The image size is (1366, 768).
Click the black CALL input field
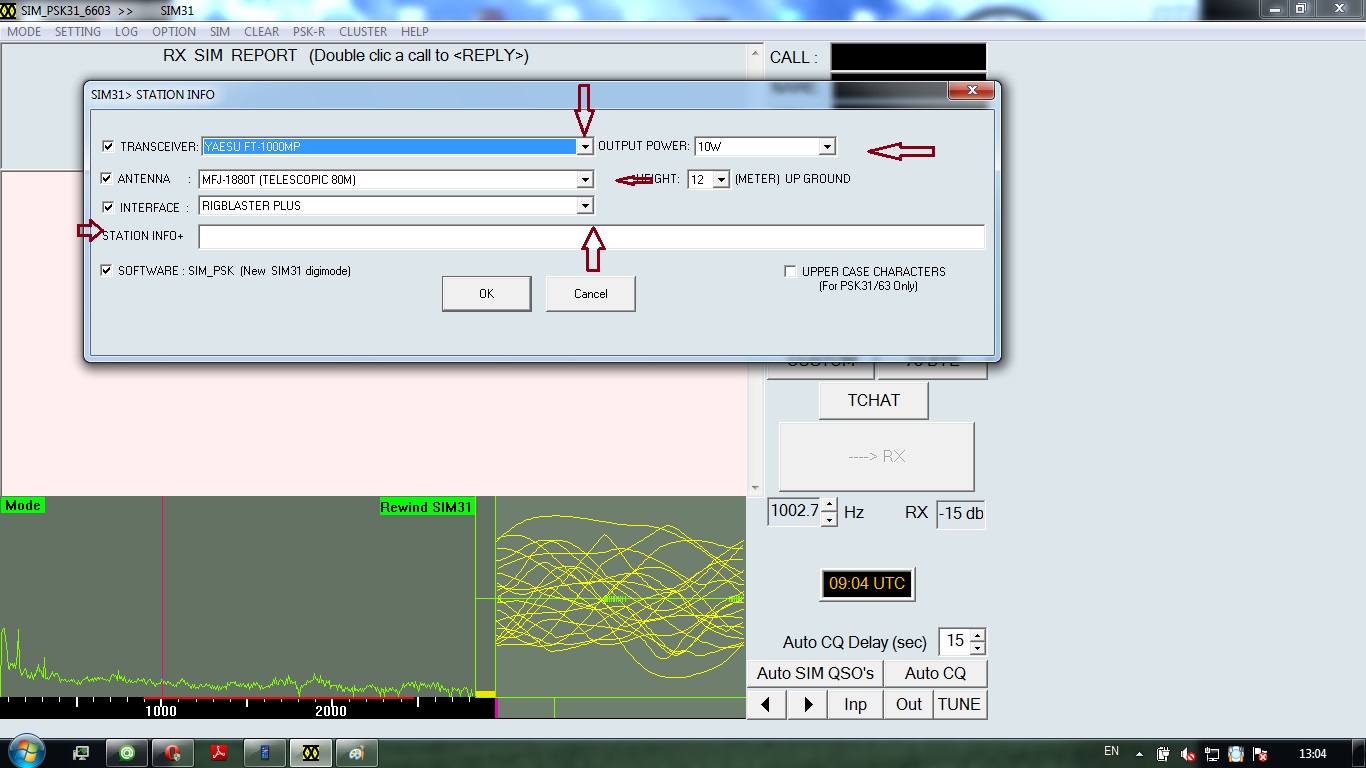click(909, 57)
